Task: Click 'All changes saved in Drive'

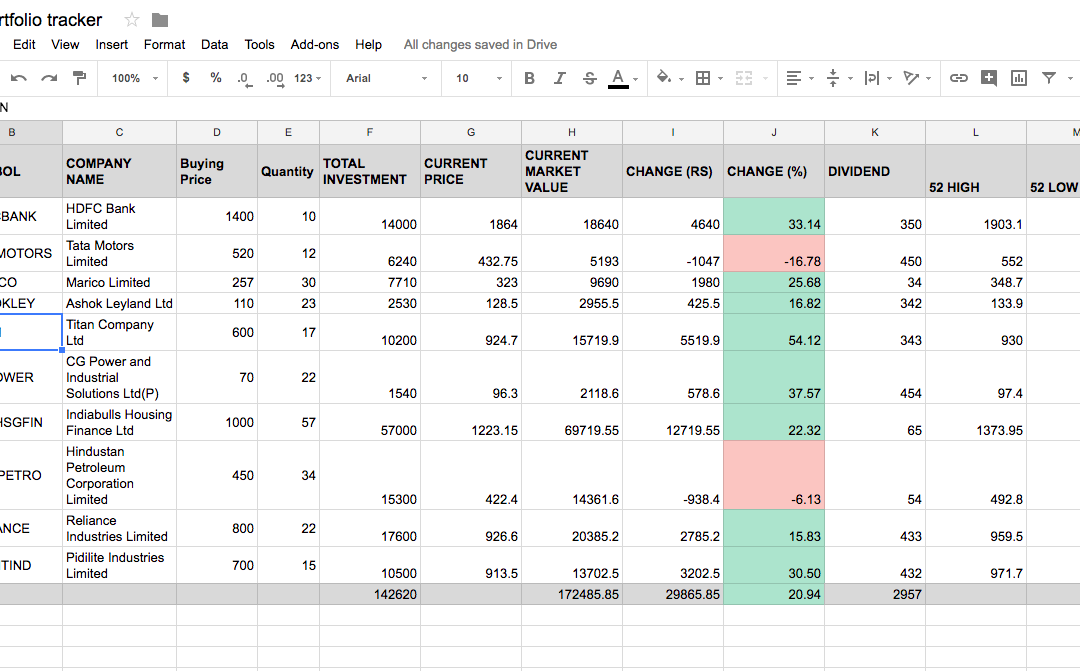Action: (x=480, y=45)
